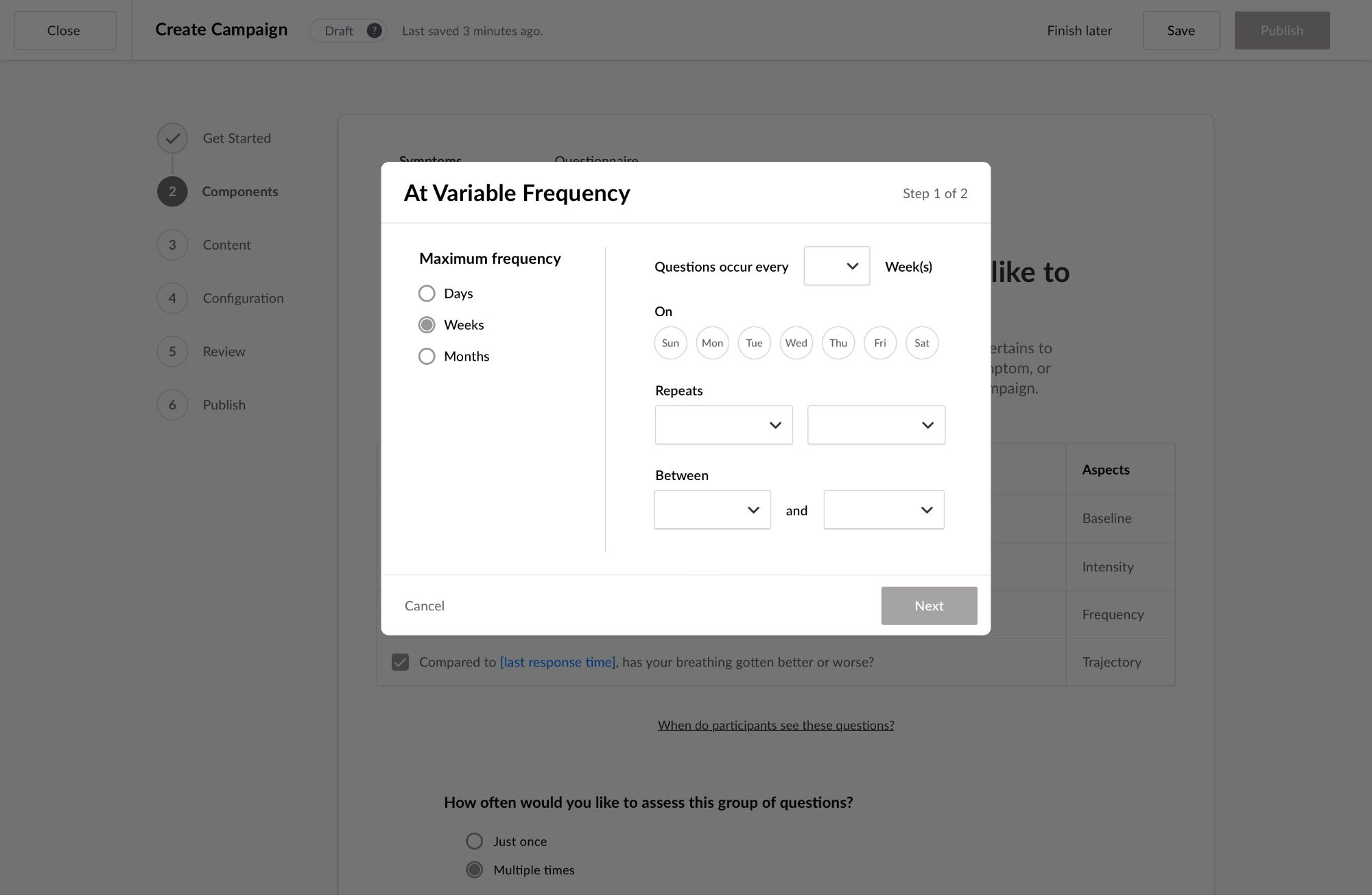Toggle the Sun day selector
The height and width of the screenshot is (895, 1372).
670,343
